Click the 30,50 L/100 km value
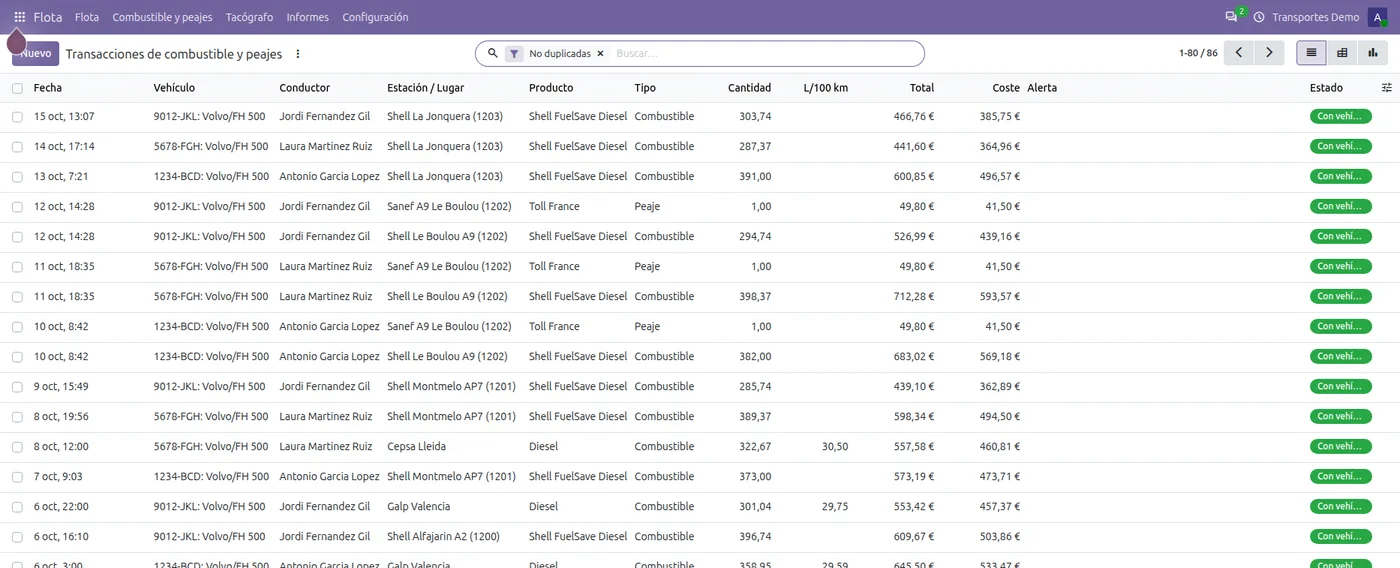This screenshot has width=1400, height=568. pyautogui.click(x=834, y=447)
